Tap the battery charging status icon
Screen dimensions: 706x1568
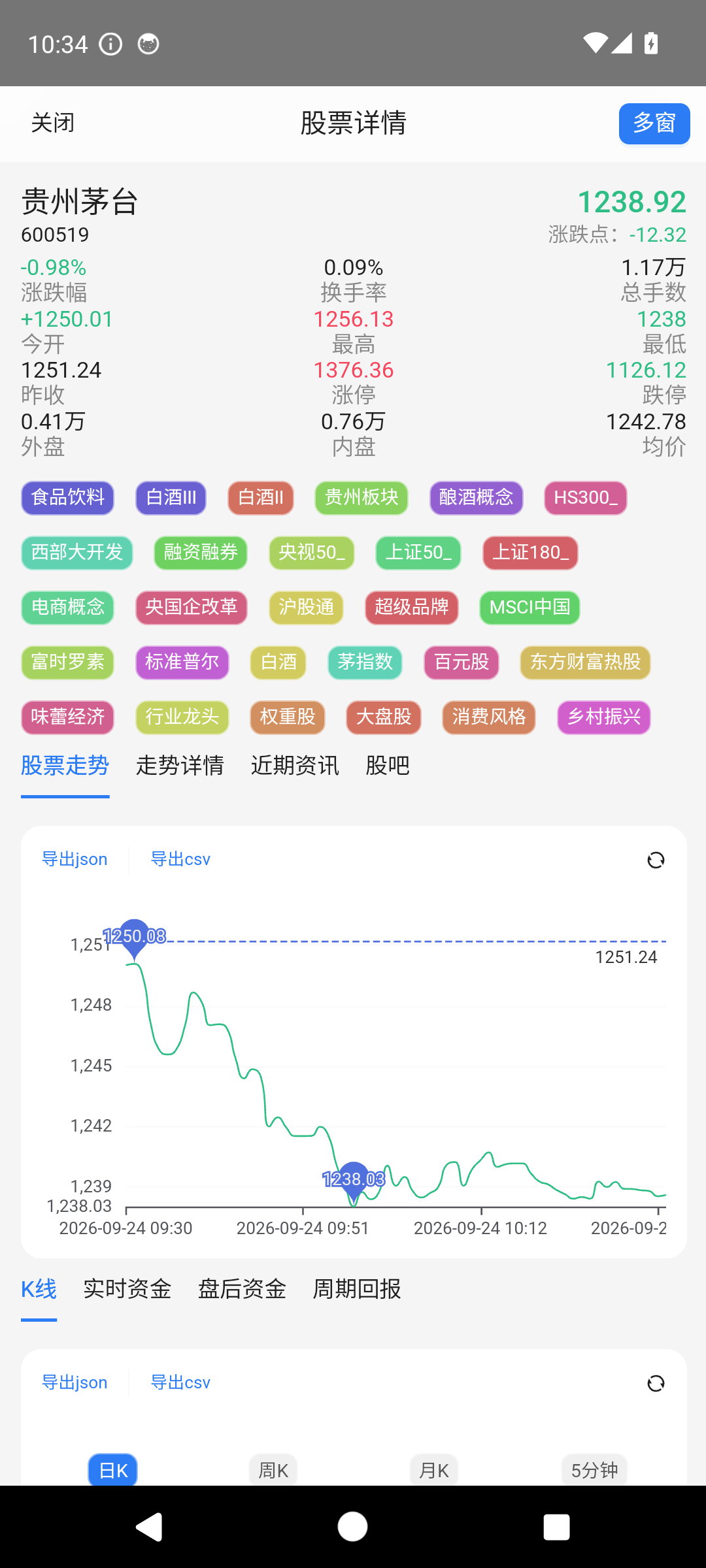click(651, 43)
